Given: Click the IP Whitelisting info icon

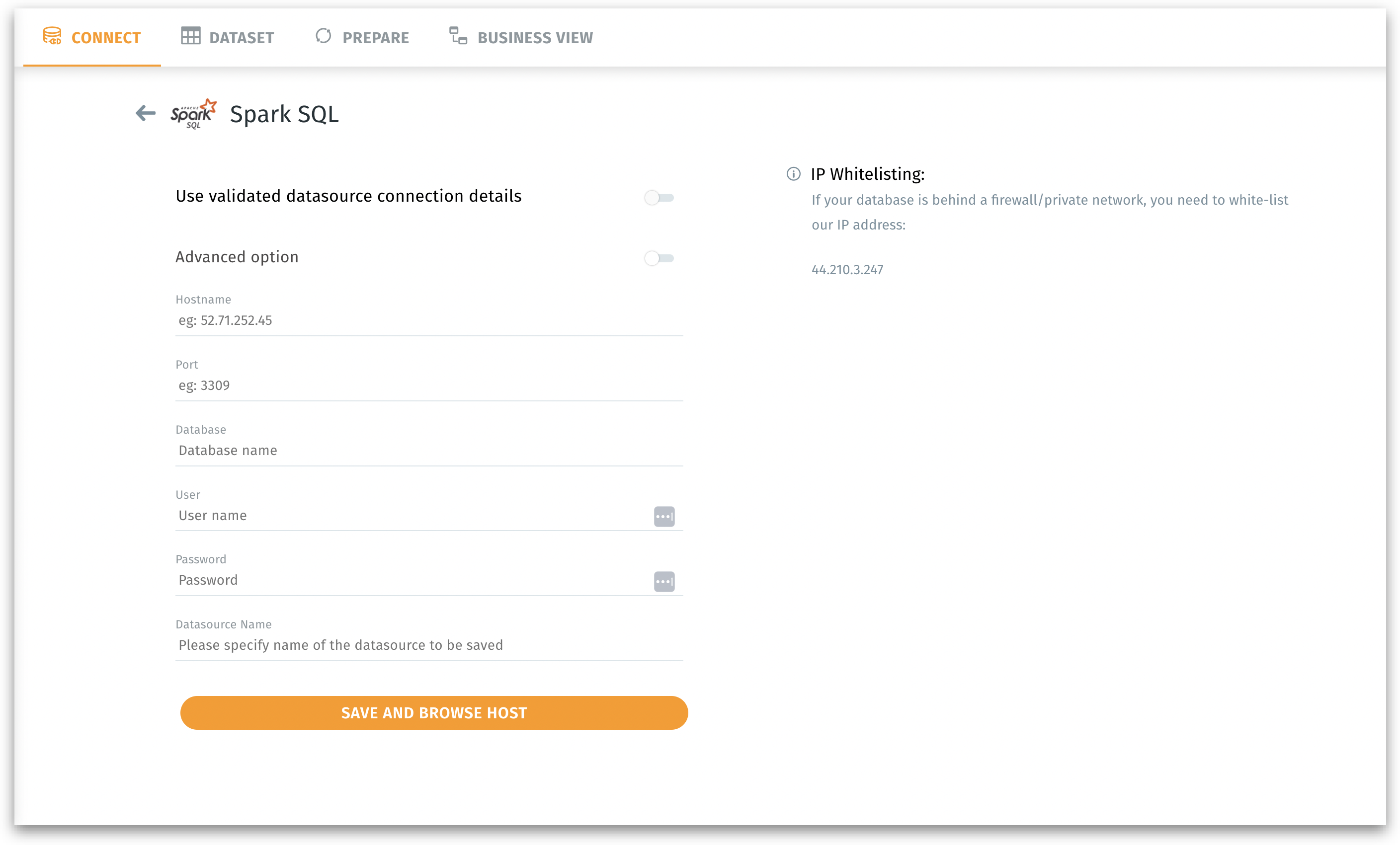Looking at the screenshot, I should pyautogui.click(x=793, y=174).
